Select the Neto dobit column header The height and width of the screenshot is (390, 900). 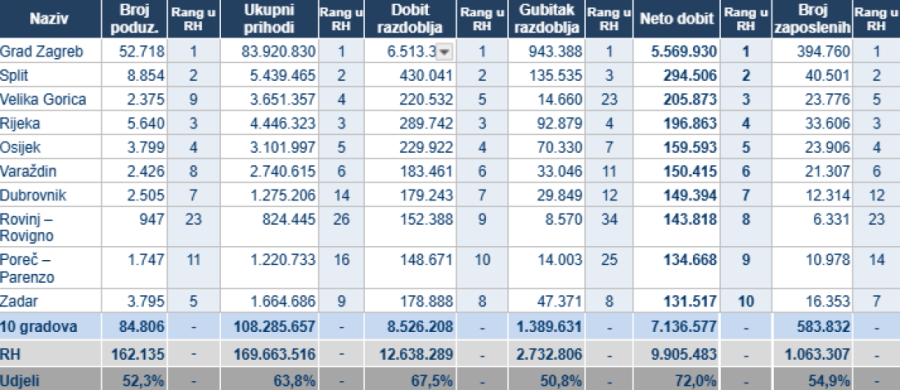click(x=677, y=19)
